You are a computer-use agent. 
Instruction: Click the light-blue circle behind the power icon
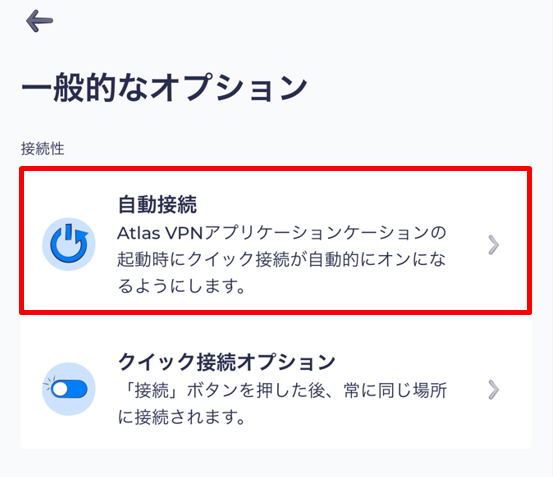pos(69,244)
